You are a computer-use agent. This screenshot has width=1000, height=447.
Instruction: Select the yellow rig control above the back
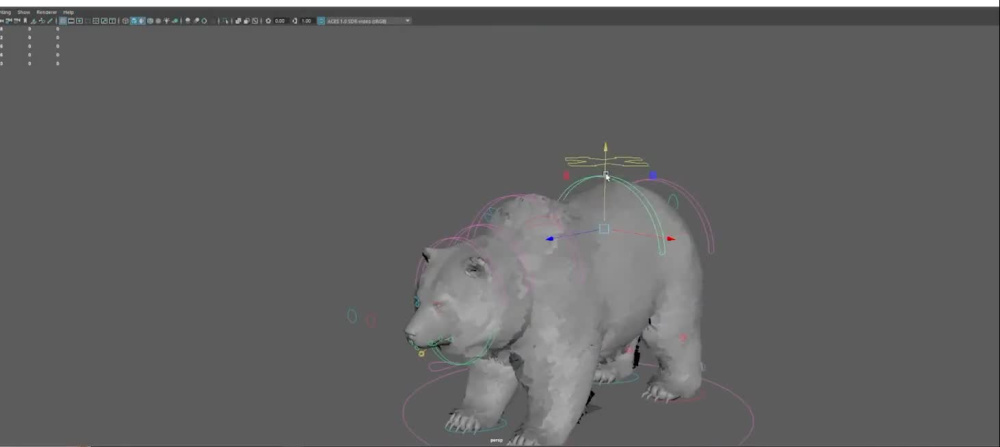[x=606, y=161]
